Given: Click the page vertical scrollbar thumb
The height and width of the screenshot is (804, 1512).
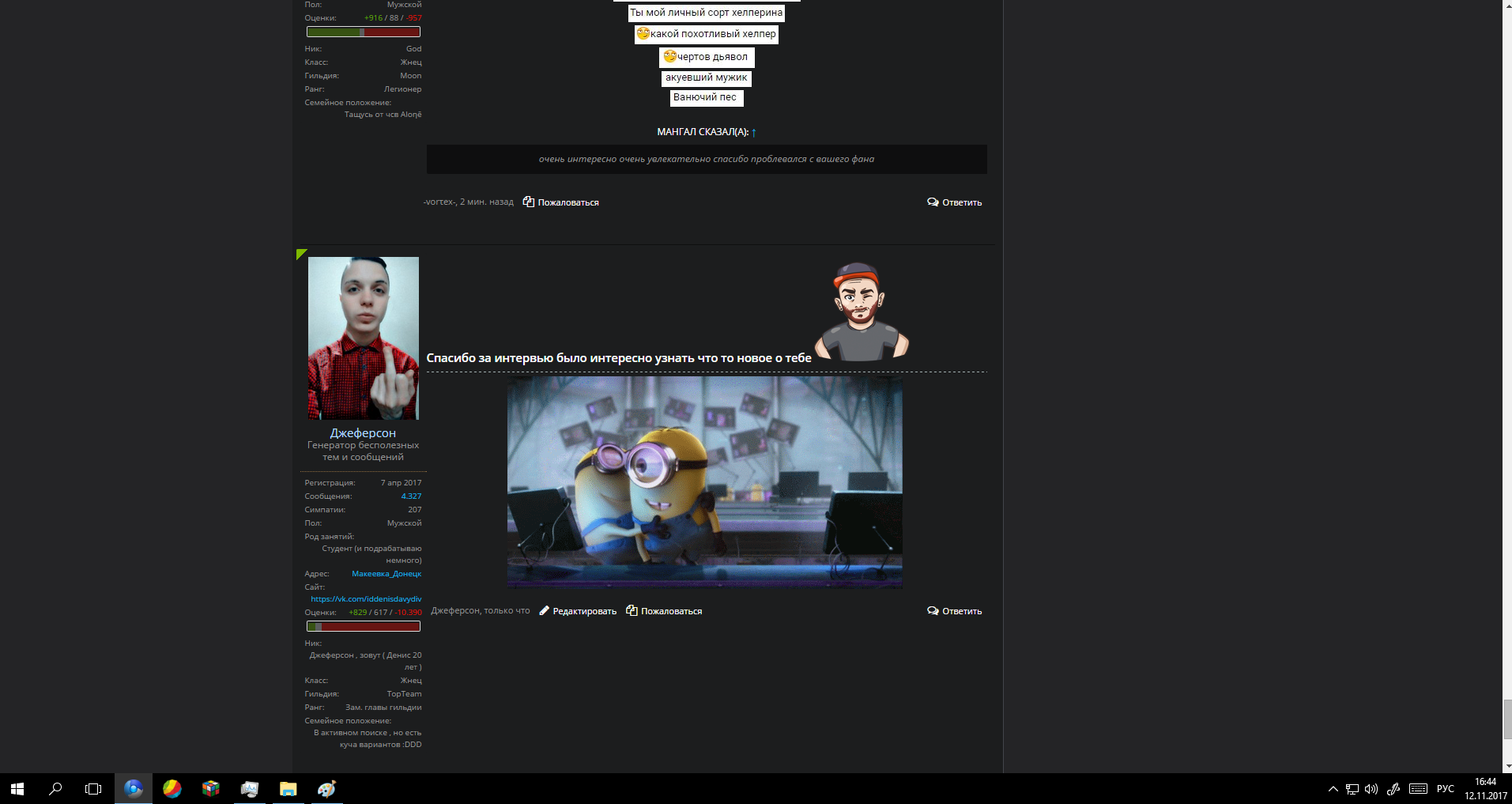Looking at the screenshot, I should (x=1507, y=719).
